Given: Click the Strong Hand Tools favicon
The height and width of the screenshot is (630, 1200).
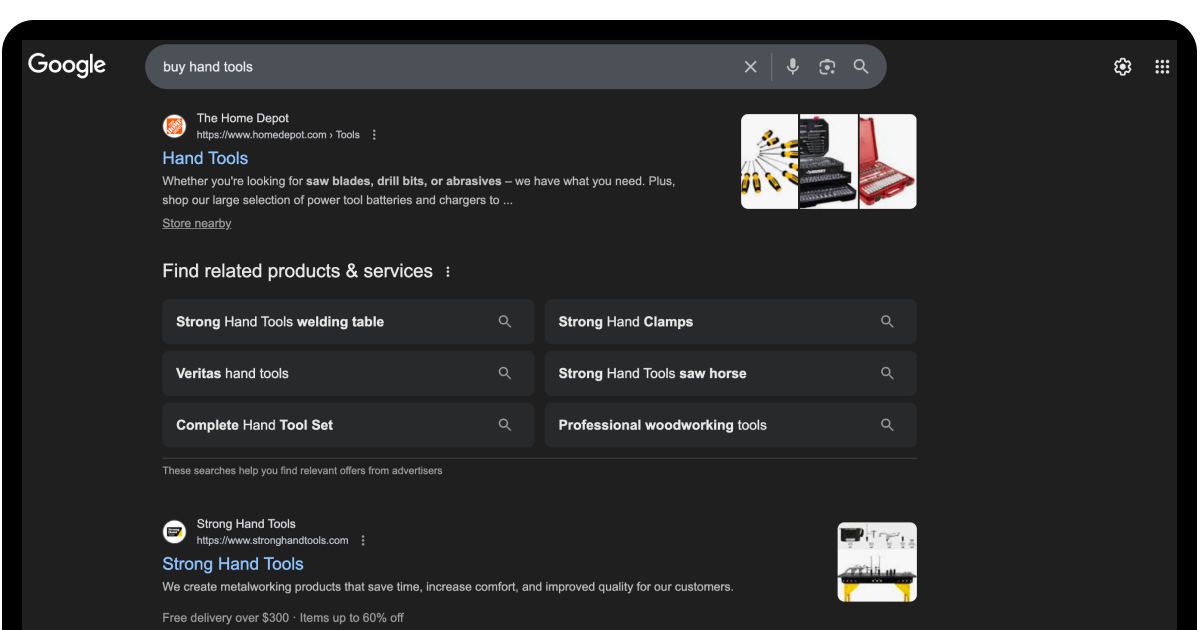Looking at the screenshot, I should [x=175, y=532].
